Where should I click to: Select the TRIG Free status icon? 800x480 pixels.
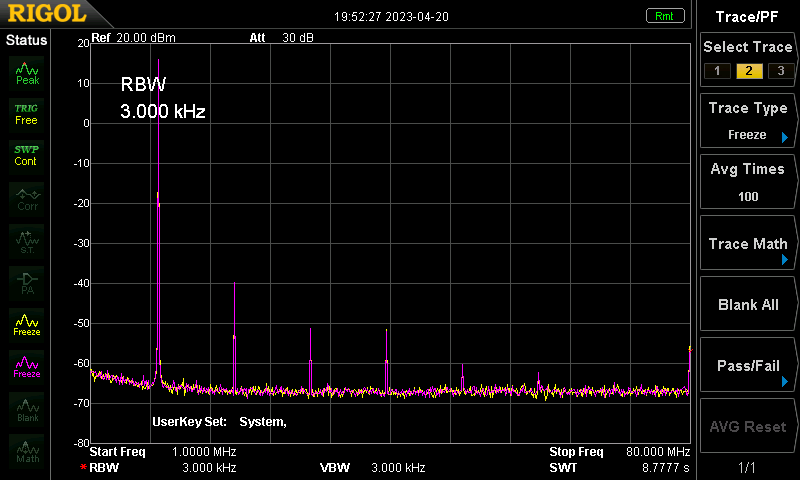[x=27, y=115]
